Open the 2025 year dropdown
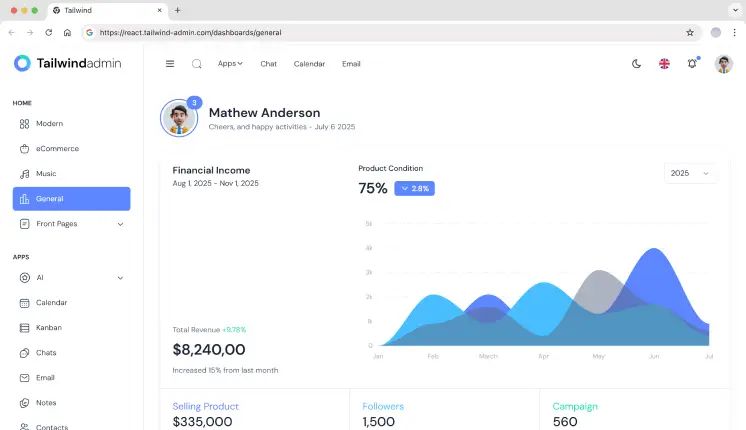The image size is (746, 430). 690,173
